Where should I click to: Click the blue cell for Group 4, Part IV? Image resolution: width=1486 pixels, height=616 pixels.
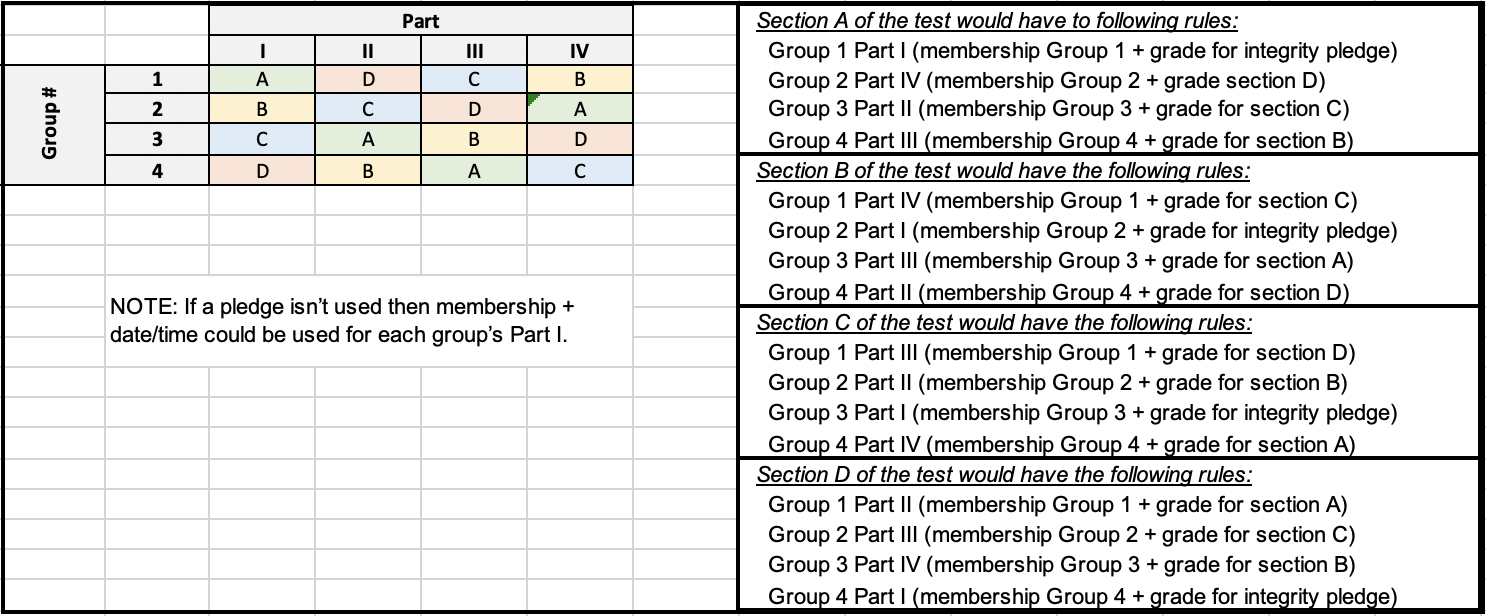point(580,171)
